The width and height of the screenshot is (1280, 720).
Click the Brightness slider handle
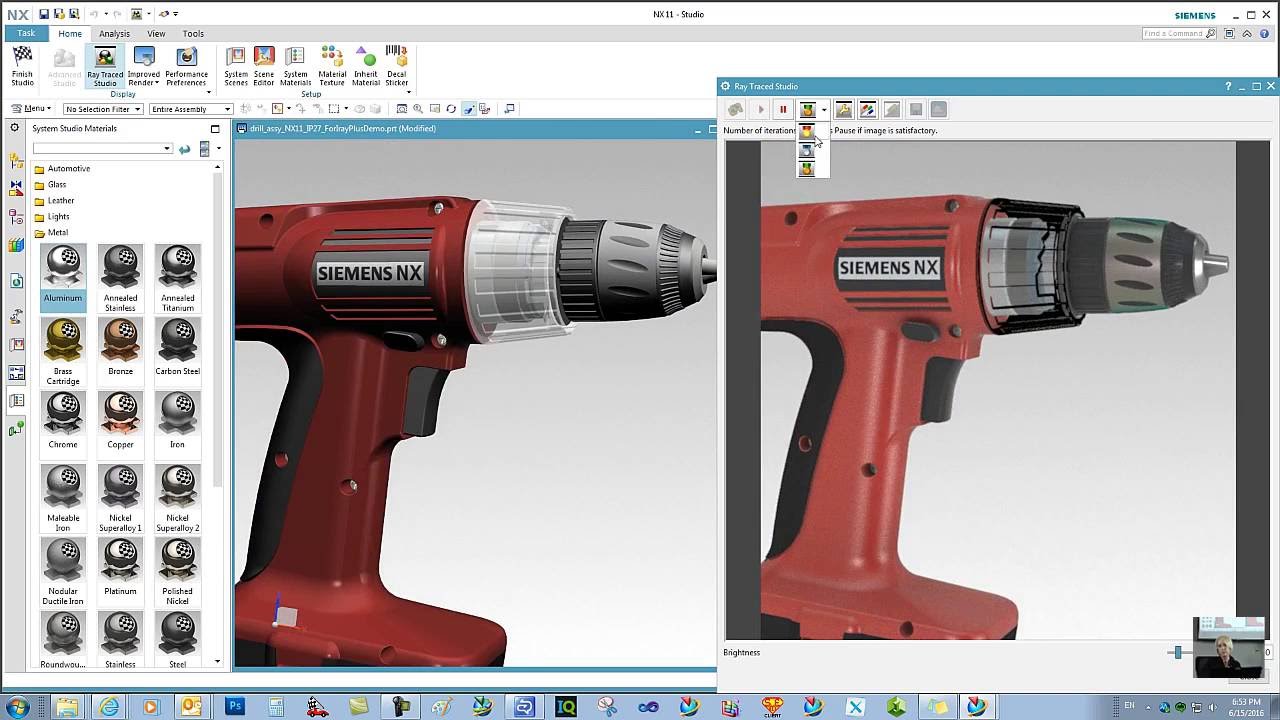click(x=1178, y=652)
